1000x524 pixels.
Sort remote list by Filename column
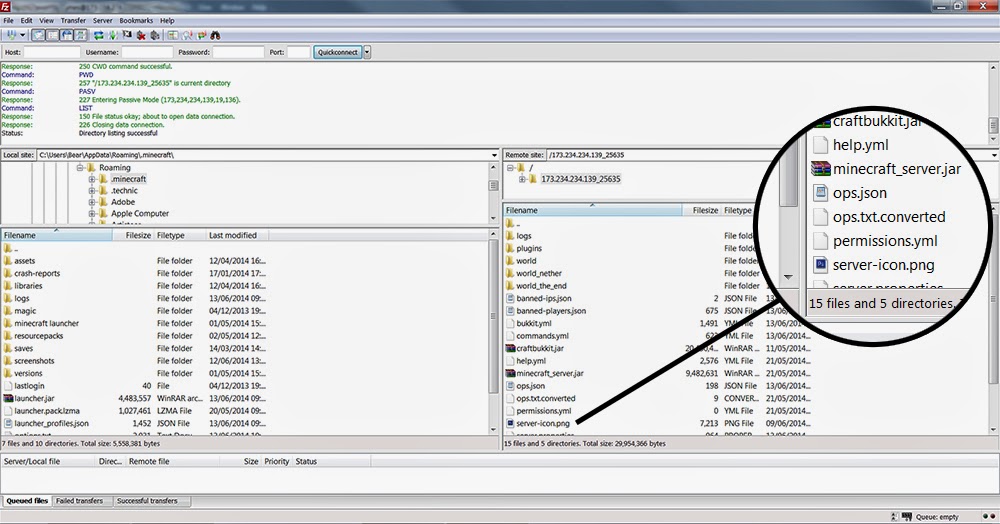tap(592, 210)
